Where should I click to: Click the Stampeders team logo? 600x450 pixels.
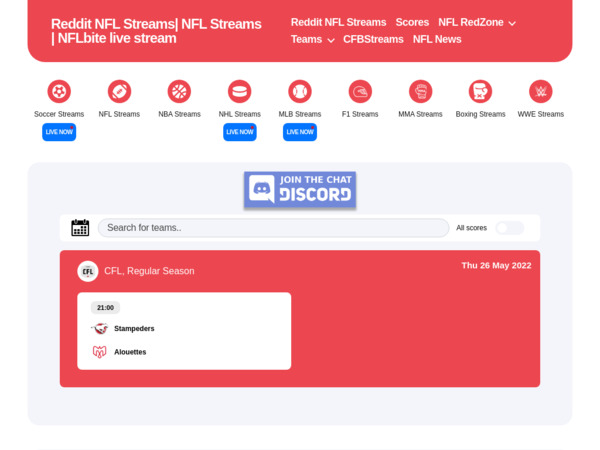[99, 328]
